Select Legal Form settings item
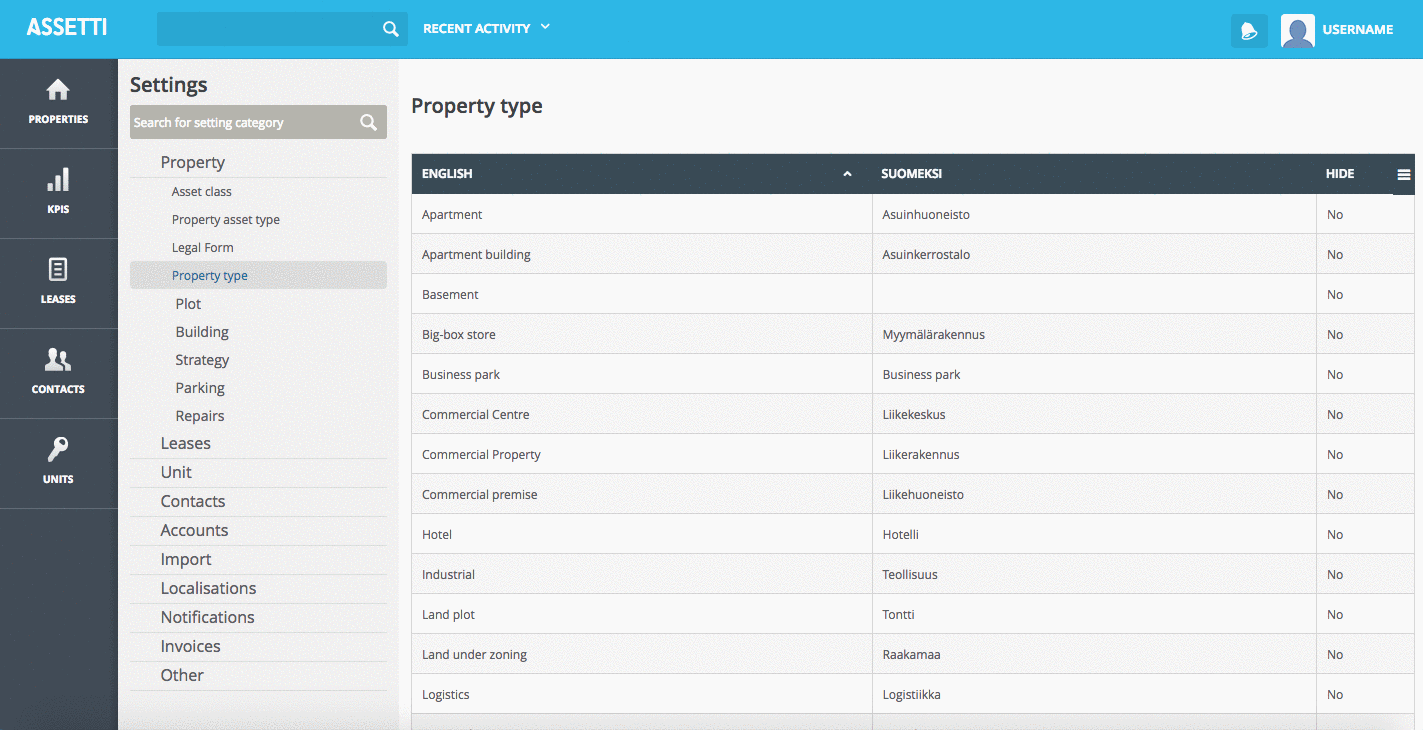The height and width of the screenshot is (730, 1423). click(202, 247)
